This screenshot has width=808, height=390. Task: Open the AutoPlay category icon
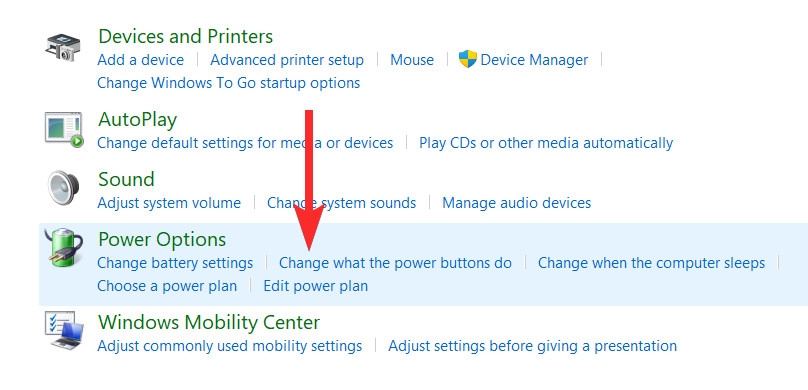(64, 129)
